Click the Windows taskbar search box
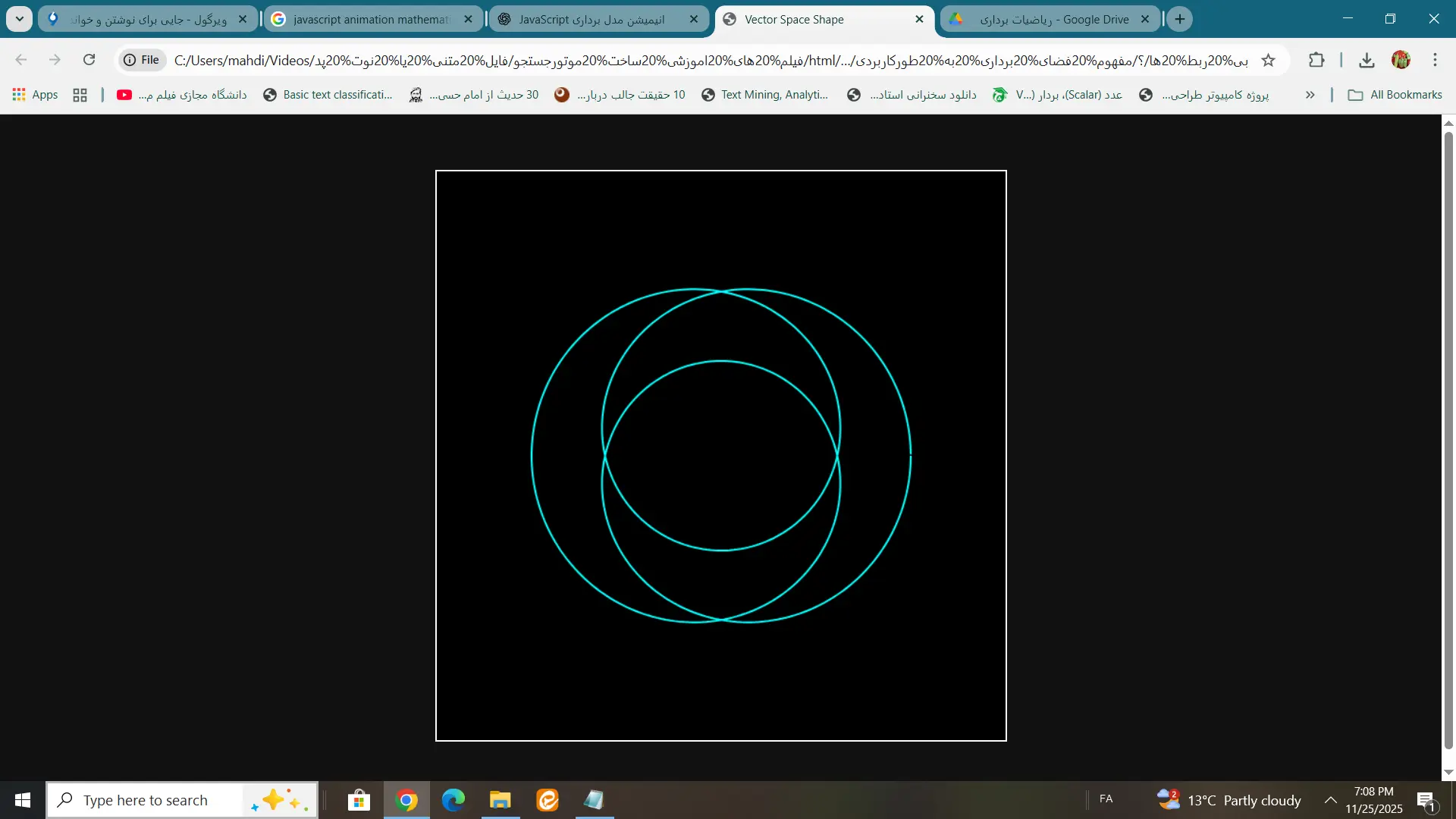Screen dimensions: 1456x819 (x=146, y=800)
